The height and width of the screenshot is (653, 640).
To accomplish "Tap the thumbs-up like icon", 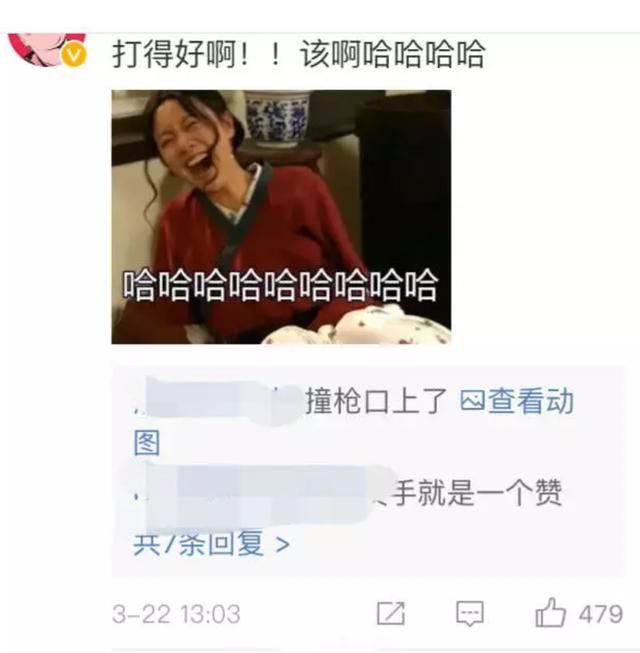I will coord(550,613).
